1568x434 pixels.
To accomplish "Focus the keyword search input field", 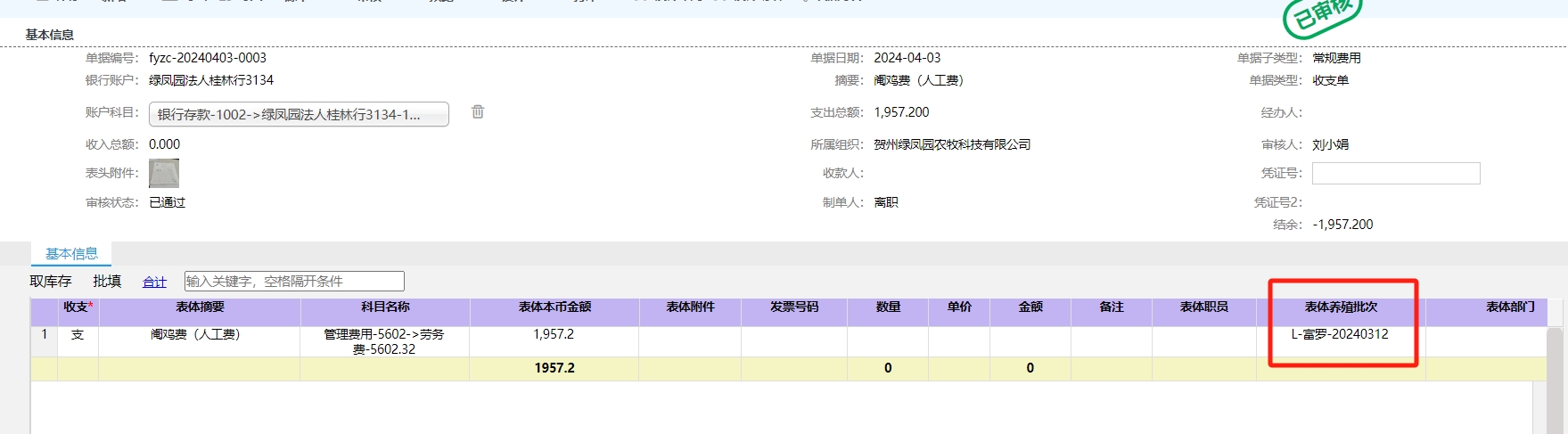I will pyautogui.click(x=294, y=282).
